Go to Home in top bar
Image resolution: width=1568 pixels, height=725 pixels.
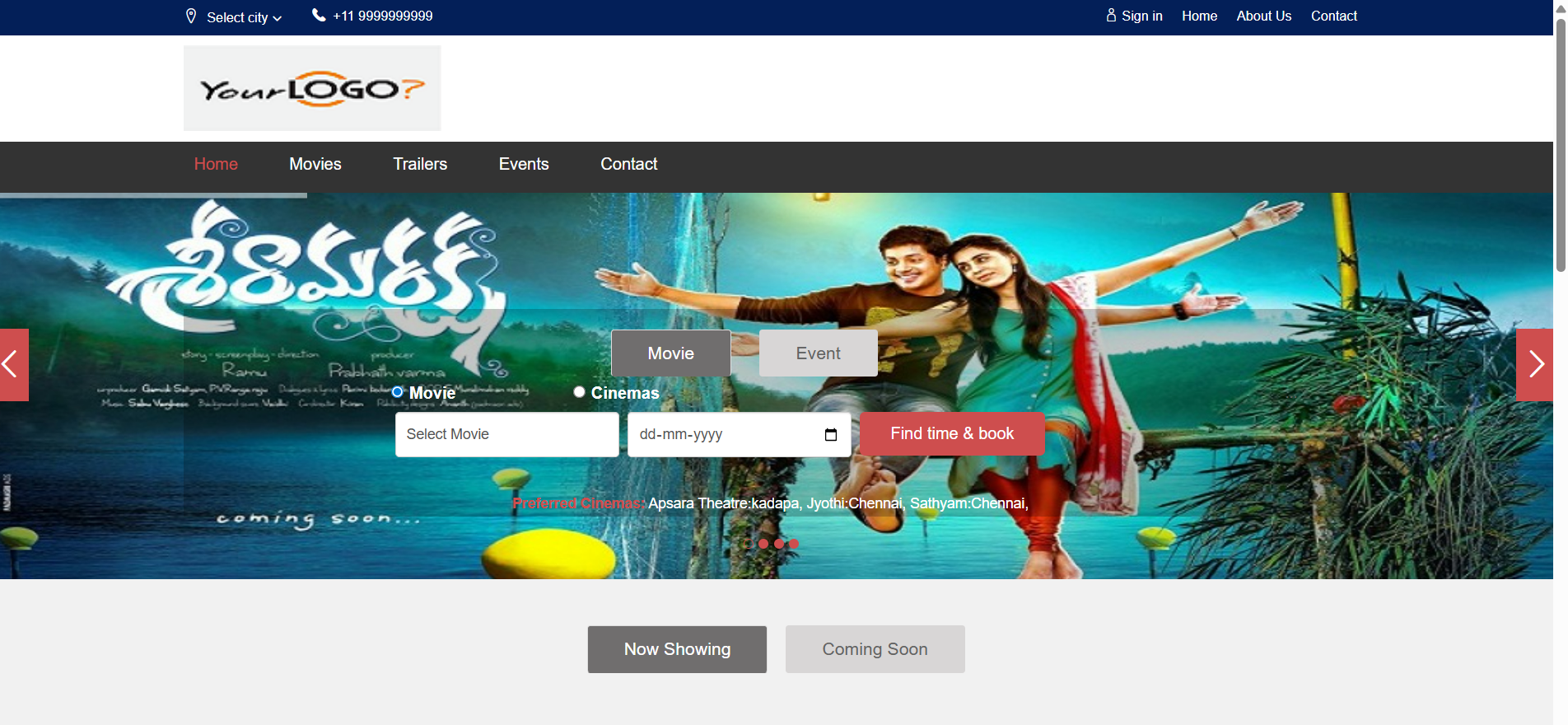[x=1199, y=16]
